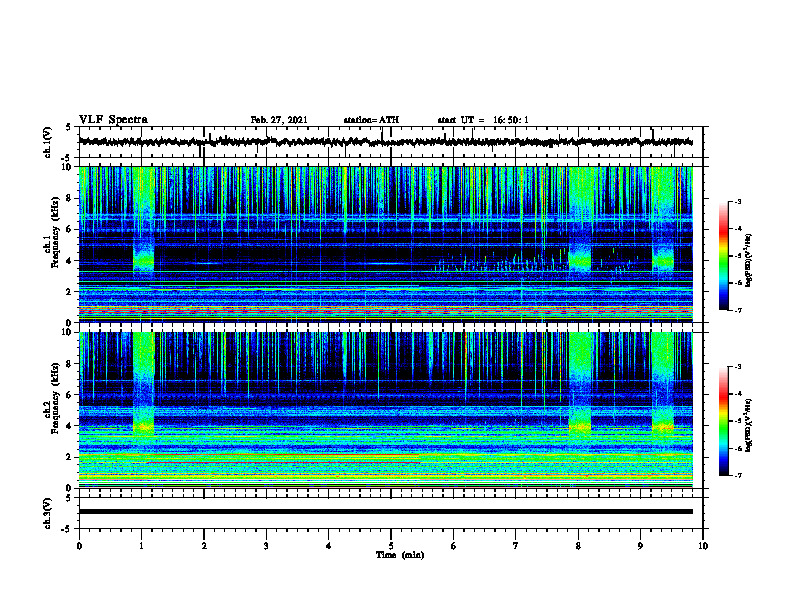This screenshot has width=792, height=612.
Task: Click the "ch.3(V)" waveform axis label
Action: (48, 513)
